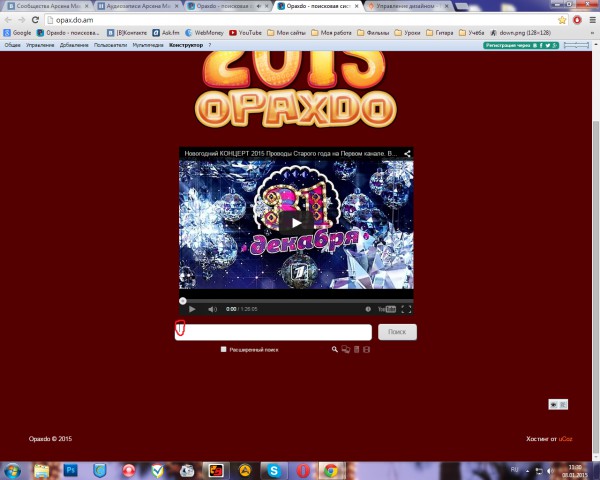Select the chat bubbles search-type icon

346,349
